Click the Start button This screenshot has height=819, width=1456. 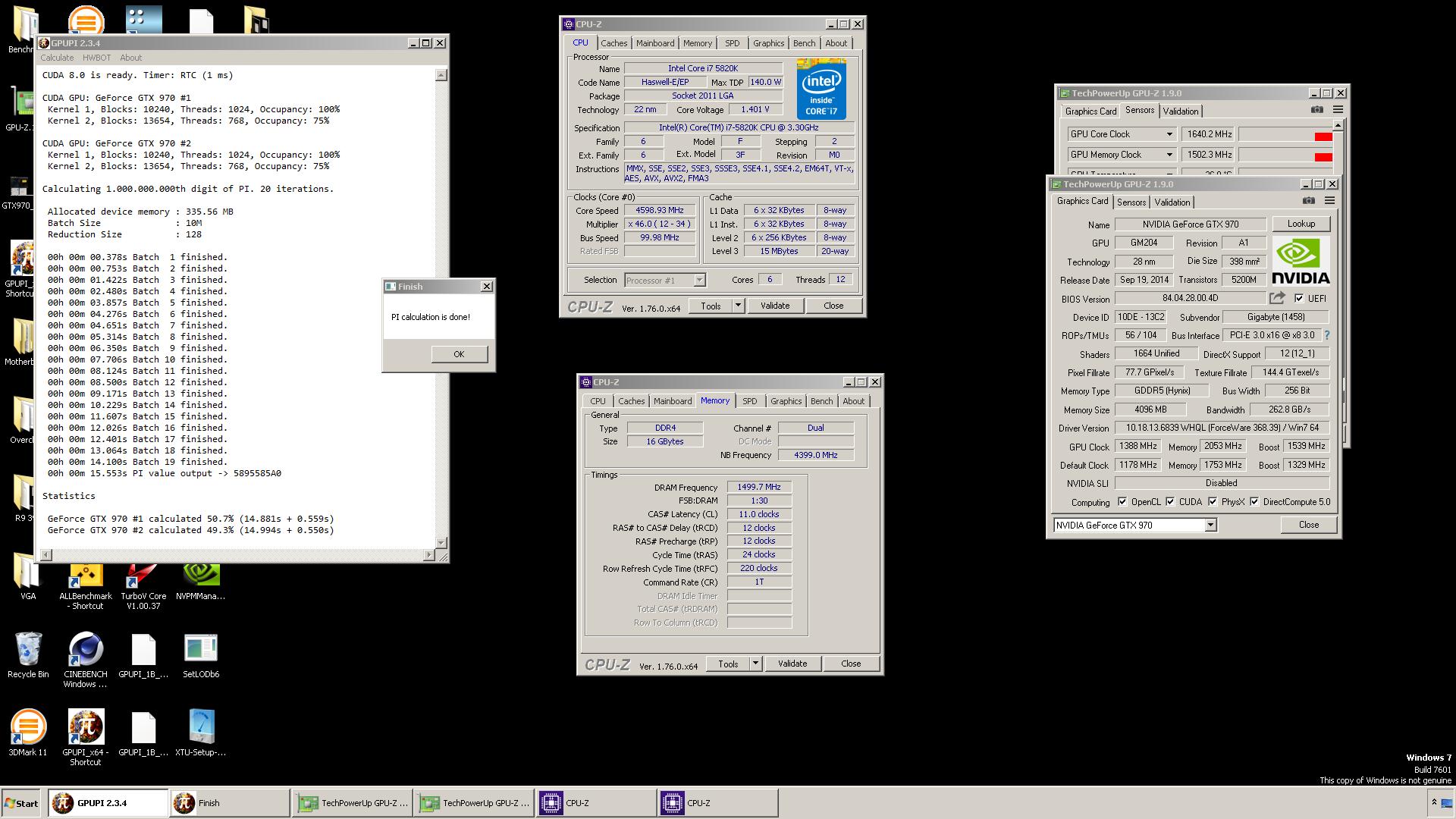[x=21, y=803]
